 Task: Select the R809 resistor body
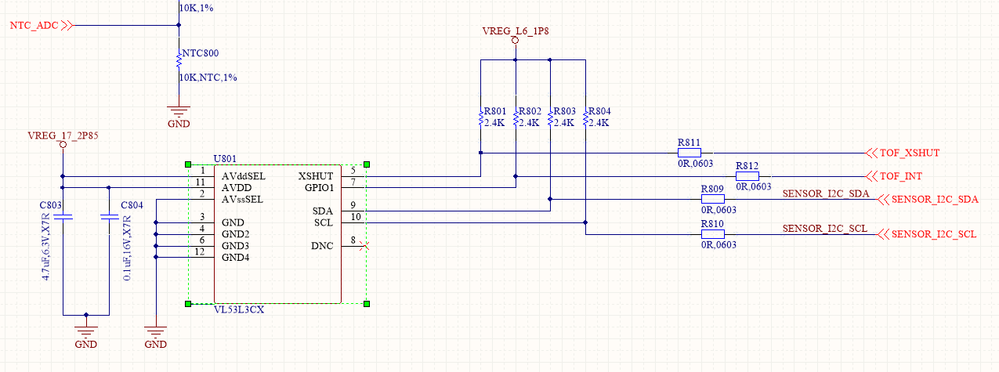click(x=712, y=199)
